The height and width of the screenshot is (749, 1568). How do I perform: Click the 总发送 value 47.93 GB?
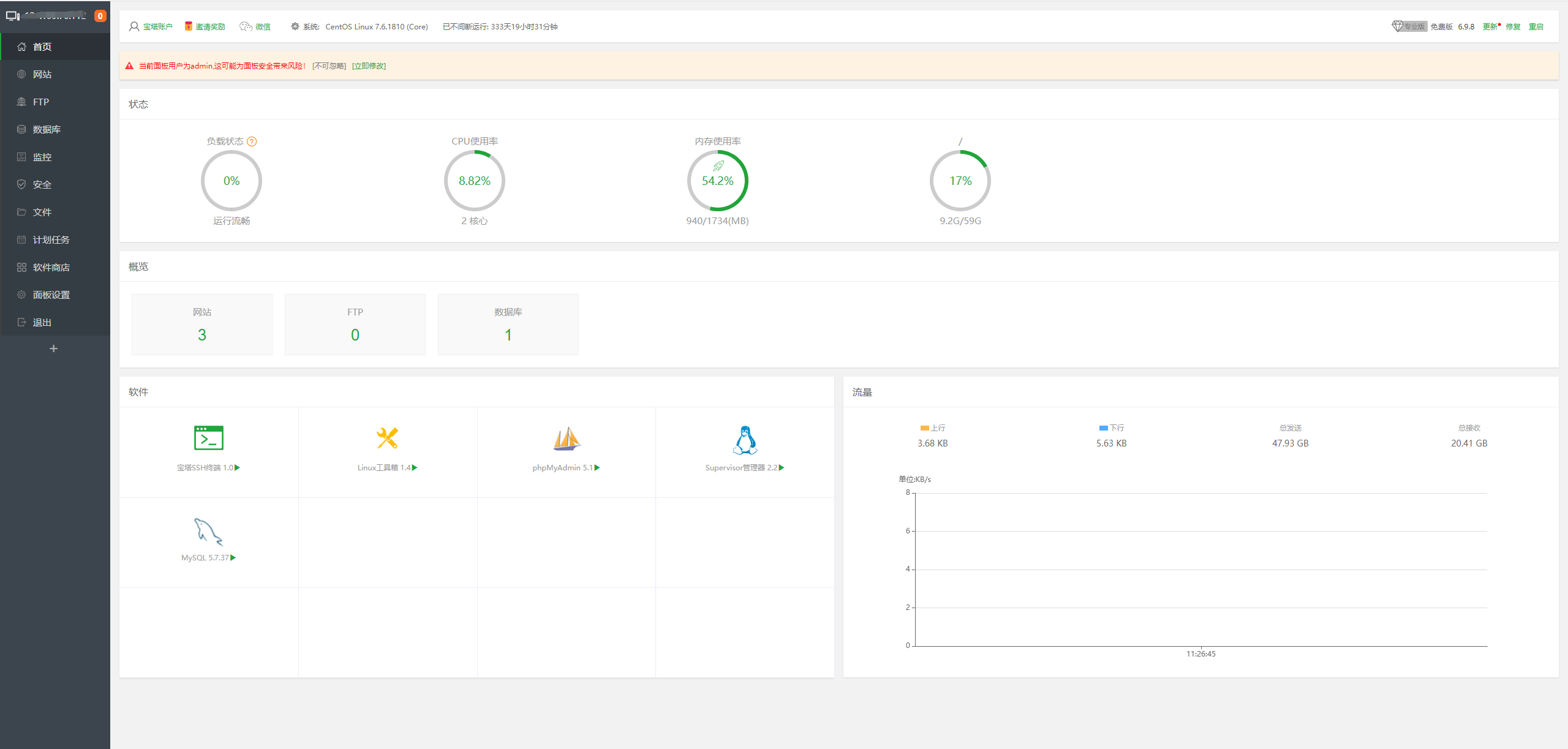click(x=1291, y=443)
